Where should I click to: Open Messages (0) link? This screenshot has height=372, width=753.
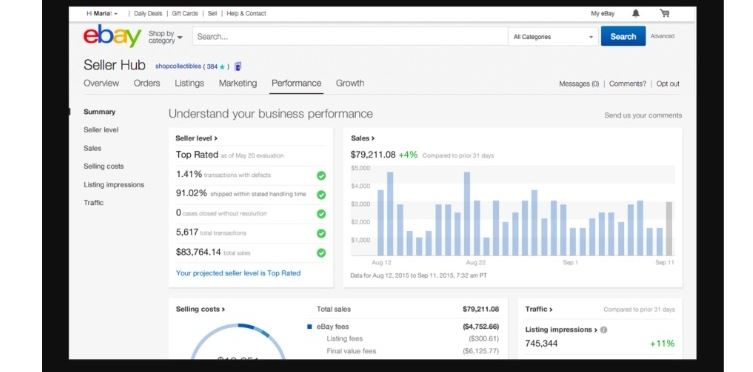[579, 84]
